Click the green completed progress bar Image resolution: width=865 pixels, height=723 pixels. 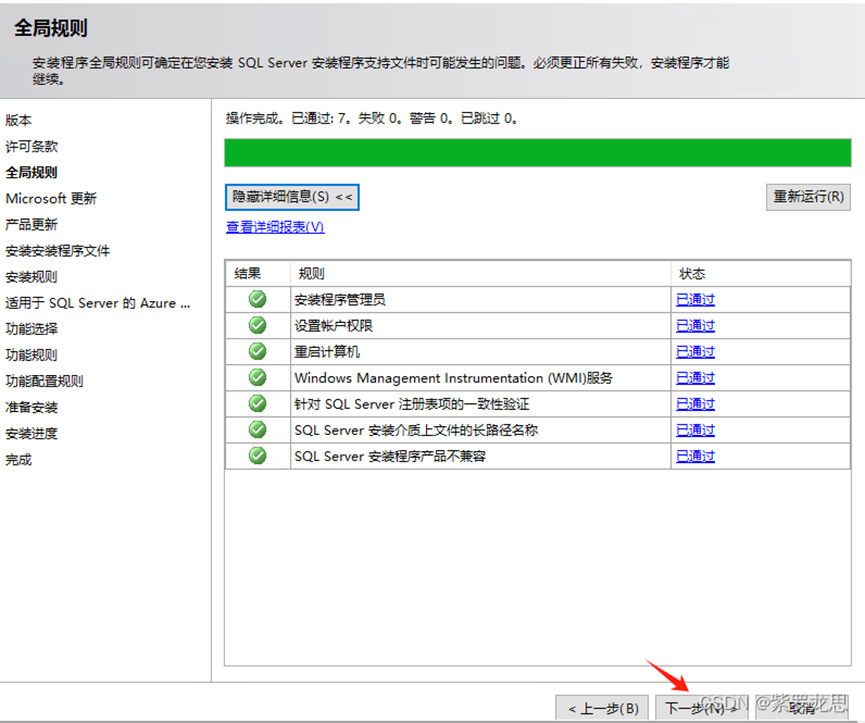[x=538, y=153]
